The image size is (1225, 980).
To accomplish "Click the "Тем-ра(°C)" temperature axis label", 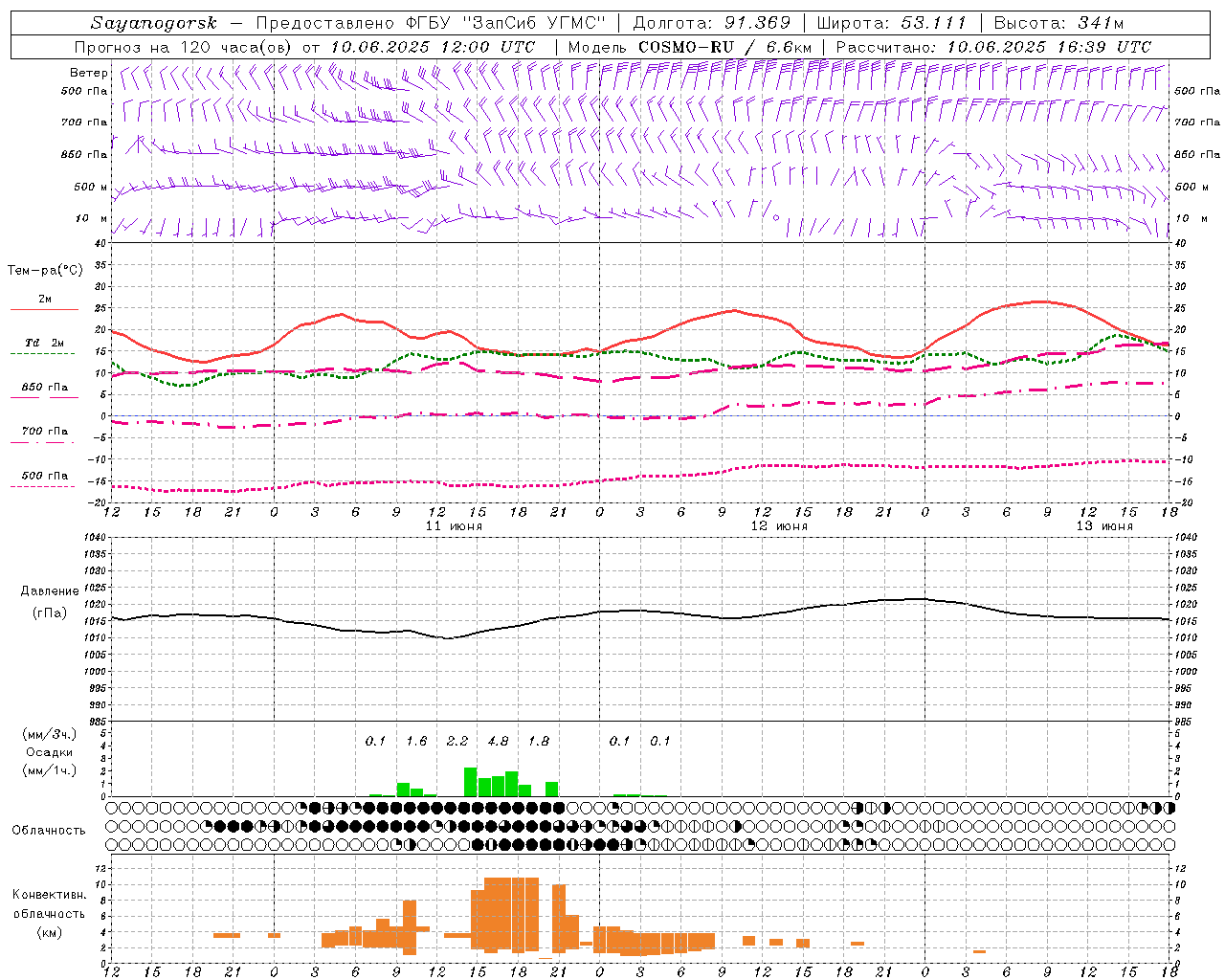I will coord(45,271).
